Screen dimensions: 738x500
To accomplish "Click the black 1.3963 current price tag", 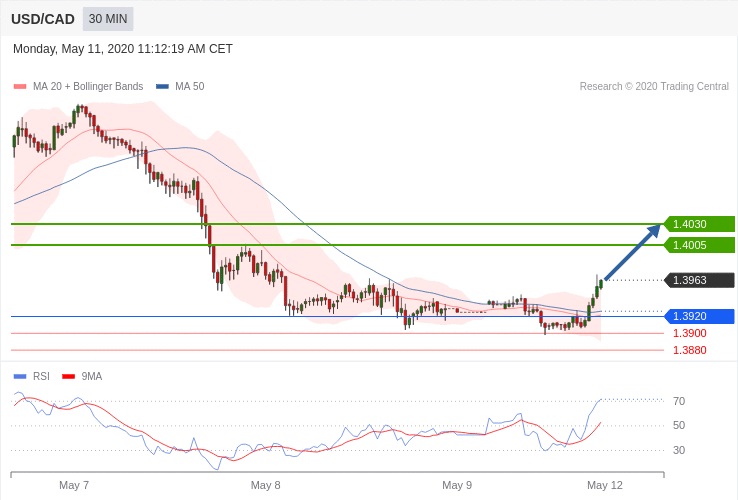I will 698,280.
